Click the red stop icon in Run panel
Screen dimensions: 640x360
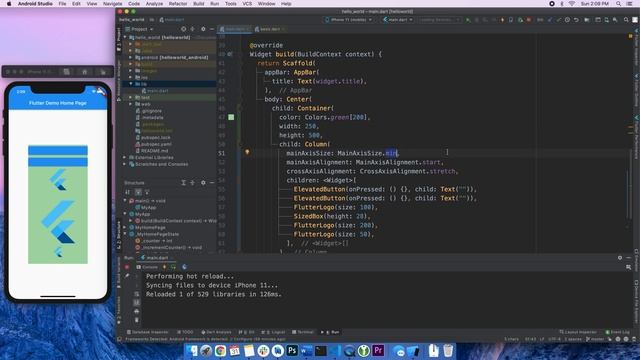[x=127, y=267]
